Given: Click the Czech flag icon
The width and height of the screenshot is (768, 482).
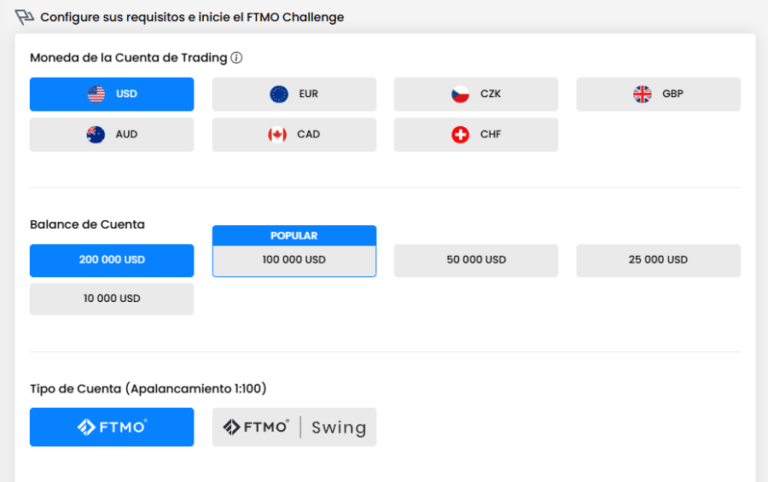Looking at the screenshot, I should click(x=460, y=94).
